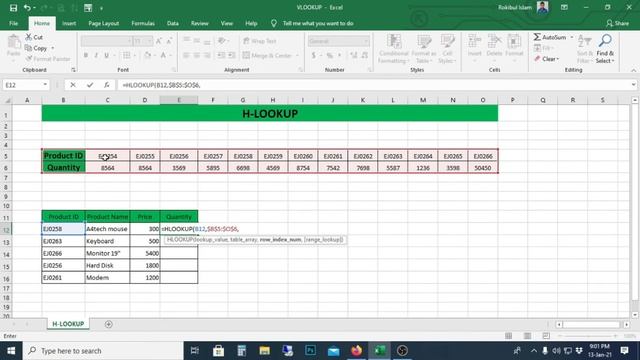Click column header P

point(513,100)
